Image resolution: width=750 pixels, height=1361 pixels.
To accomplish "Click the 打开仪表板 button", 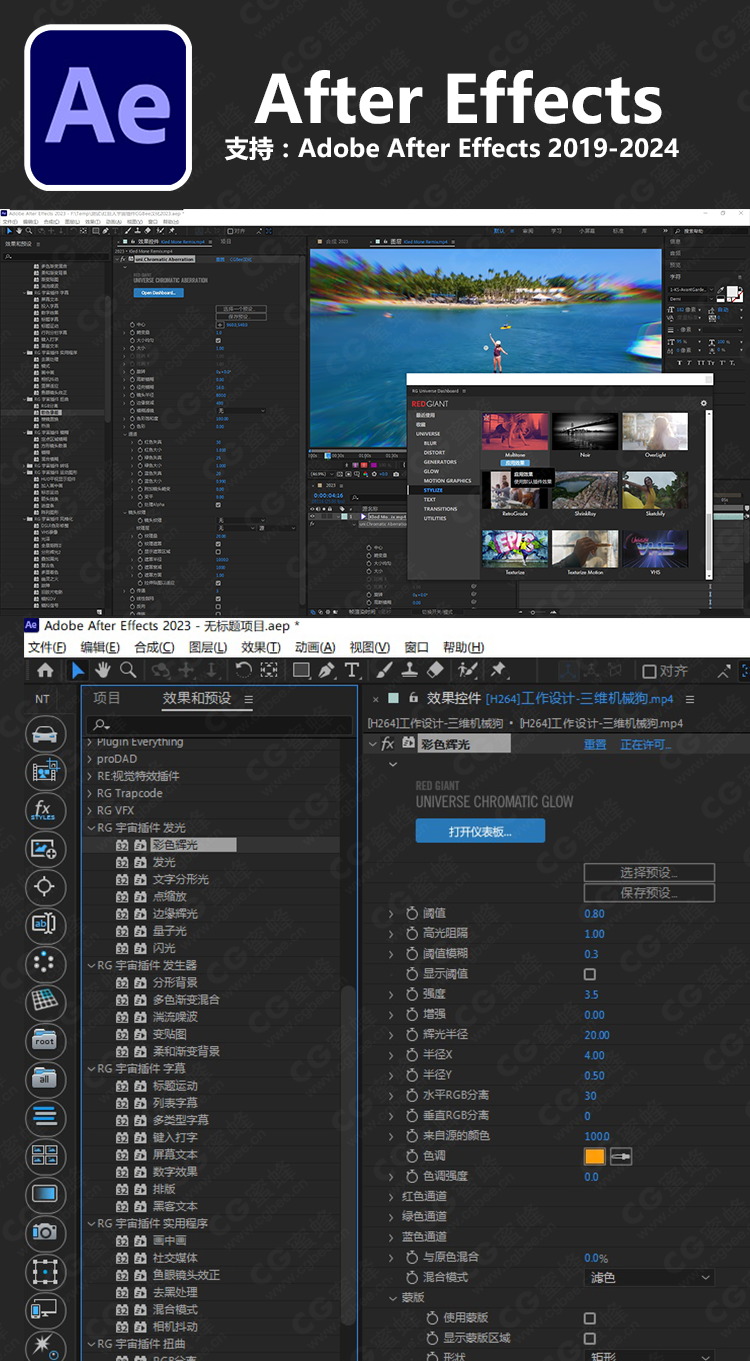I will click(480, 831).
